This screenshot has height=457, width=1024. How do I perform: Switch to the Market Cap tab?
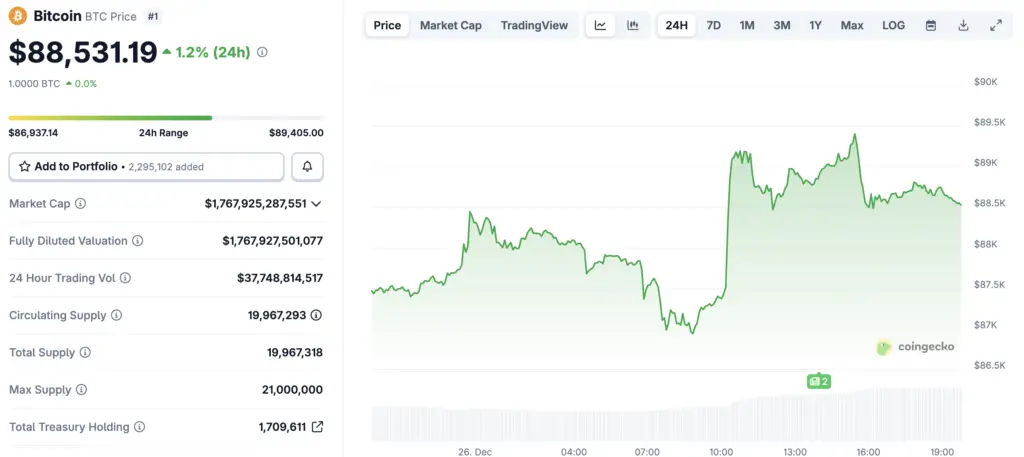click(450, 25)
